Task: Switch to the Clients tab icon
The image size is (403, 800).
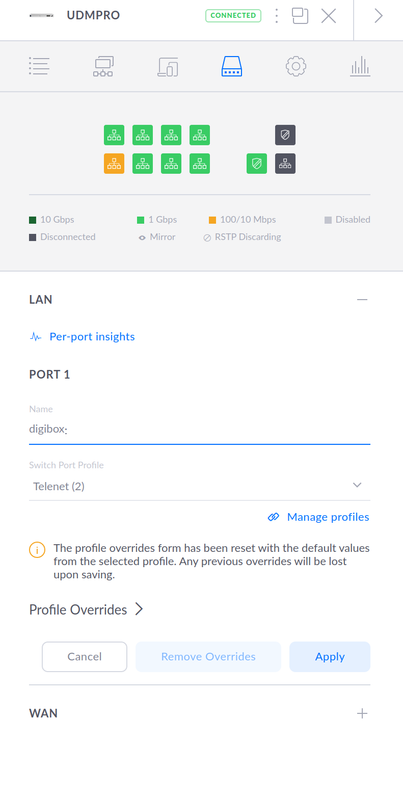Action: (104, 66)
